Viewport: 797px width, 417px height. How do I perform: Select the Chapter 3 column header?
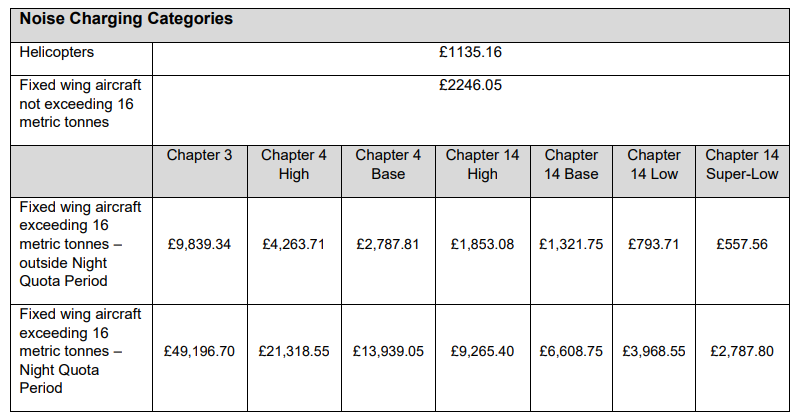199,155
